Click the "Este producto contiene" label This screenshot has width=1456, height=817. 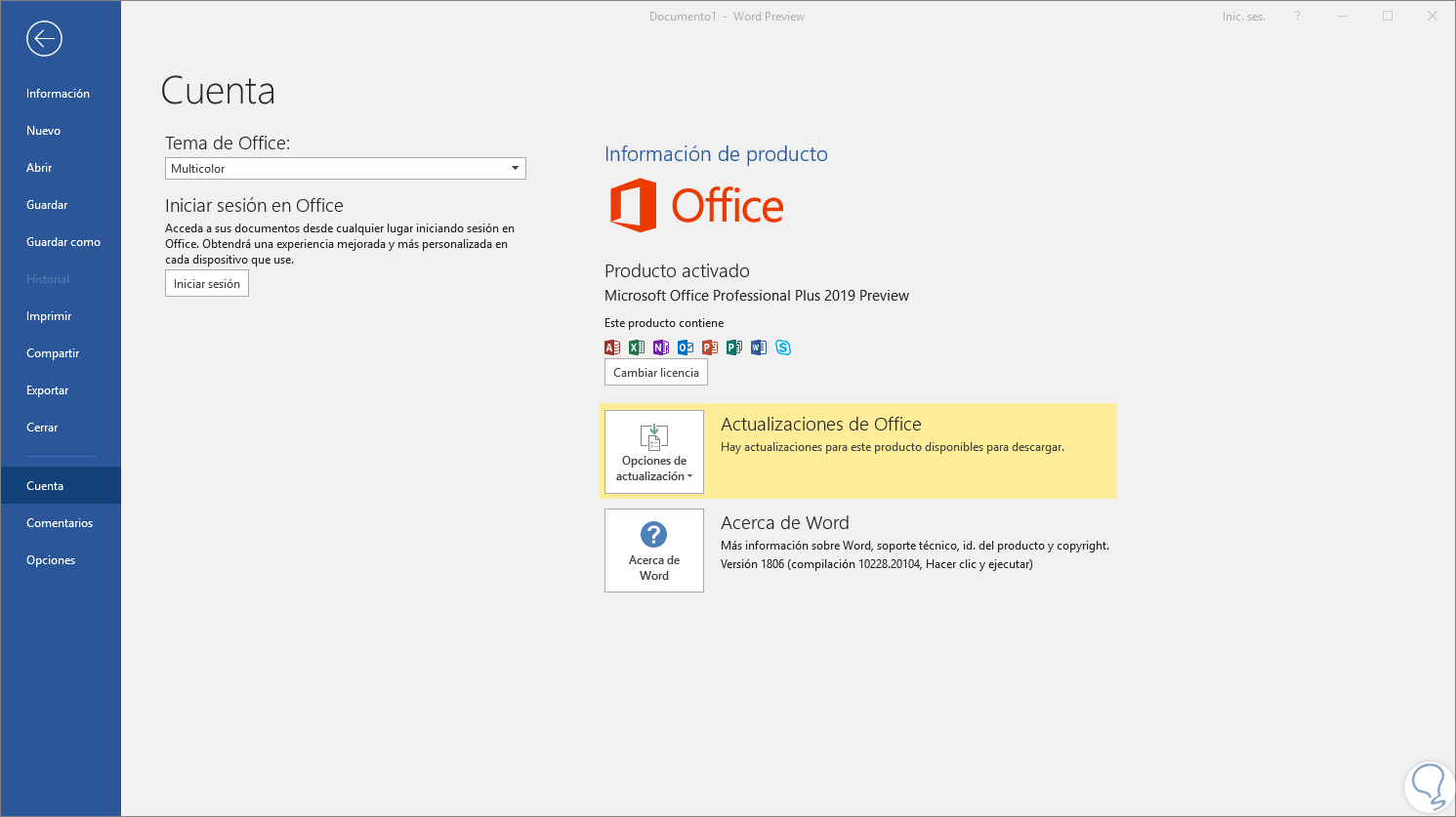(664, 323)
